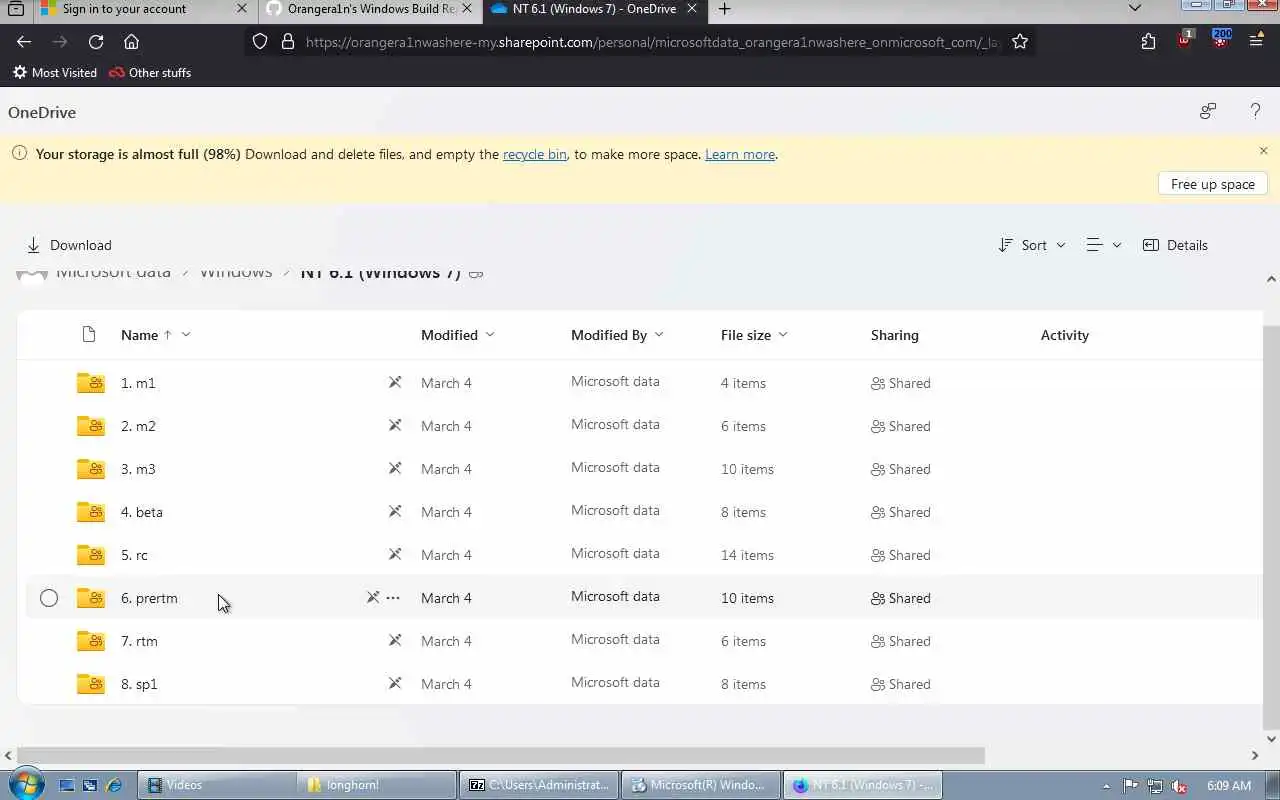Dismiss the storage warning banner

pos(1263,151)
